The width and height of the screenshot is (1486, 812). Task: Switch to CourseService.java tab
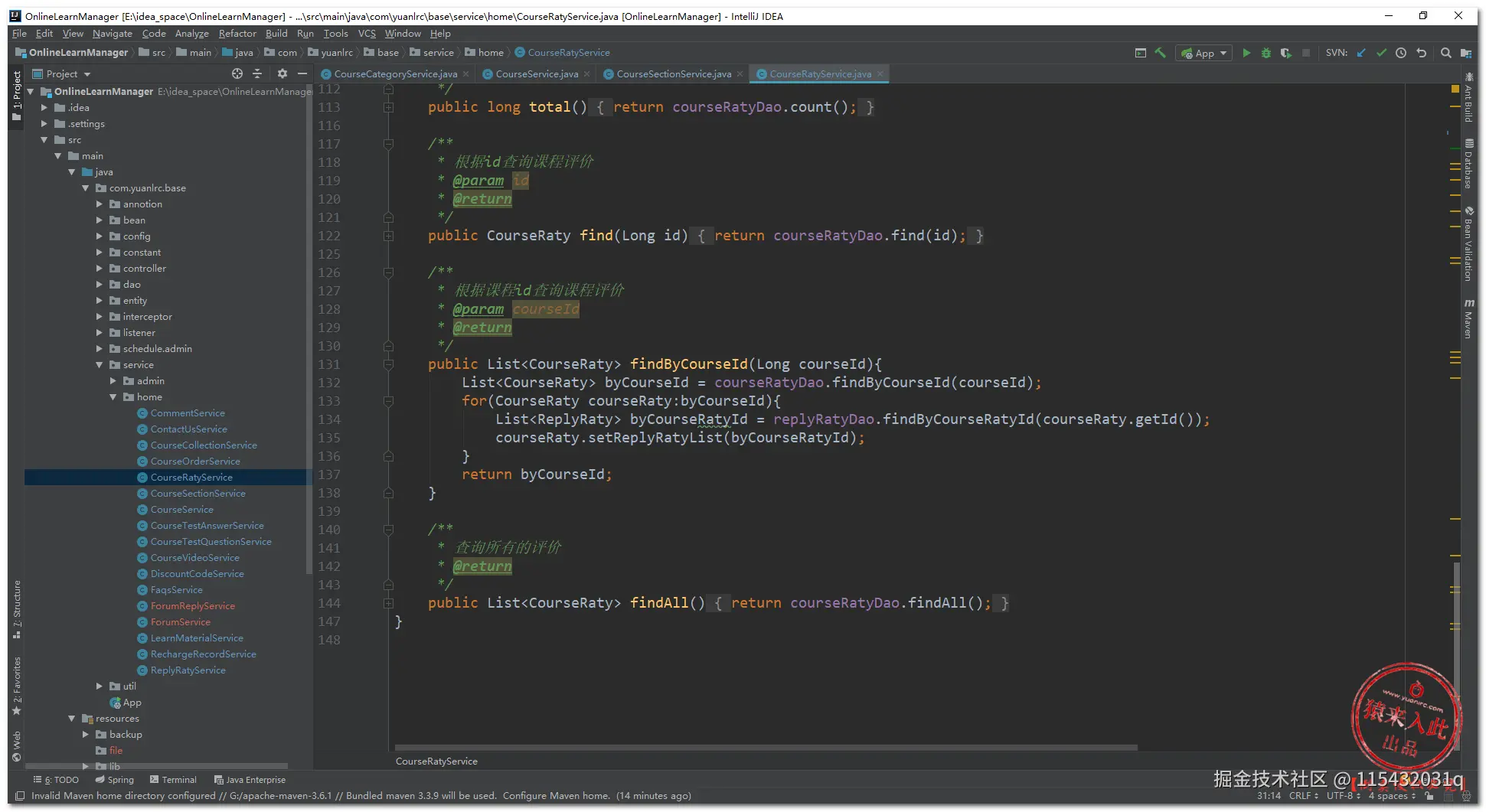coord(537,74)
